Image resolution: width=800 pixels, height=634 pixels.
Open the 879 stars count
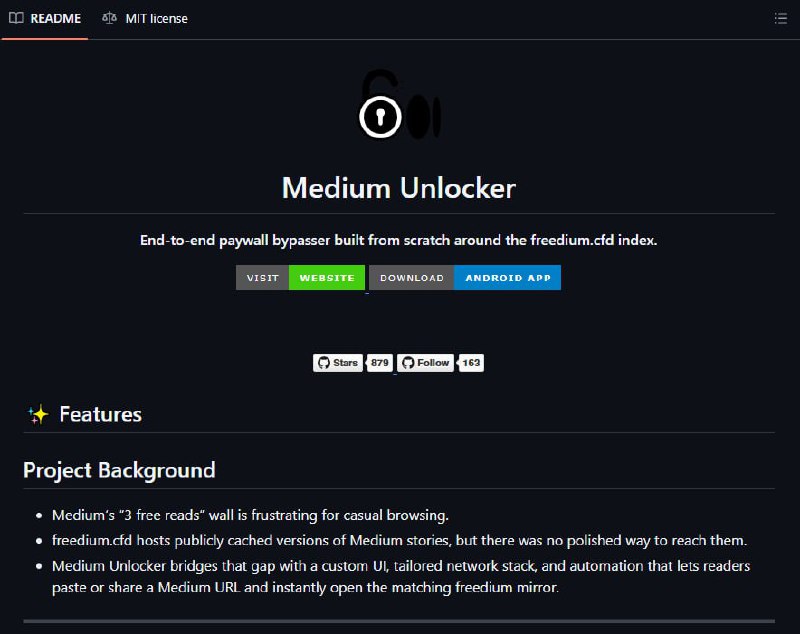pyautogui.click(x=380, y=363)
